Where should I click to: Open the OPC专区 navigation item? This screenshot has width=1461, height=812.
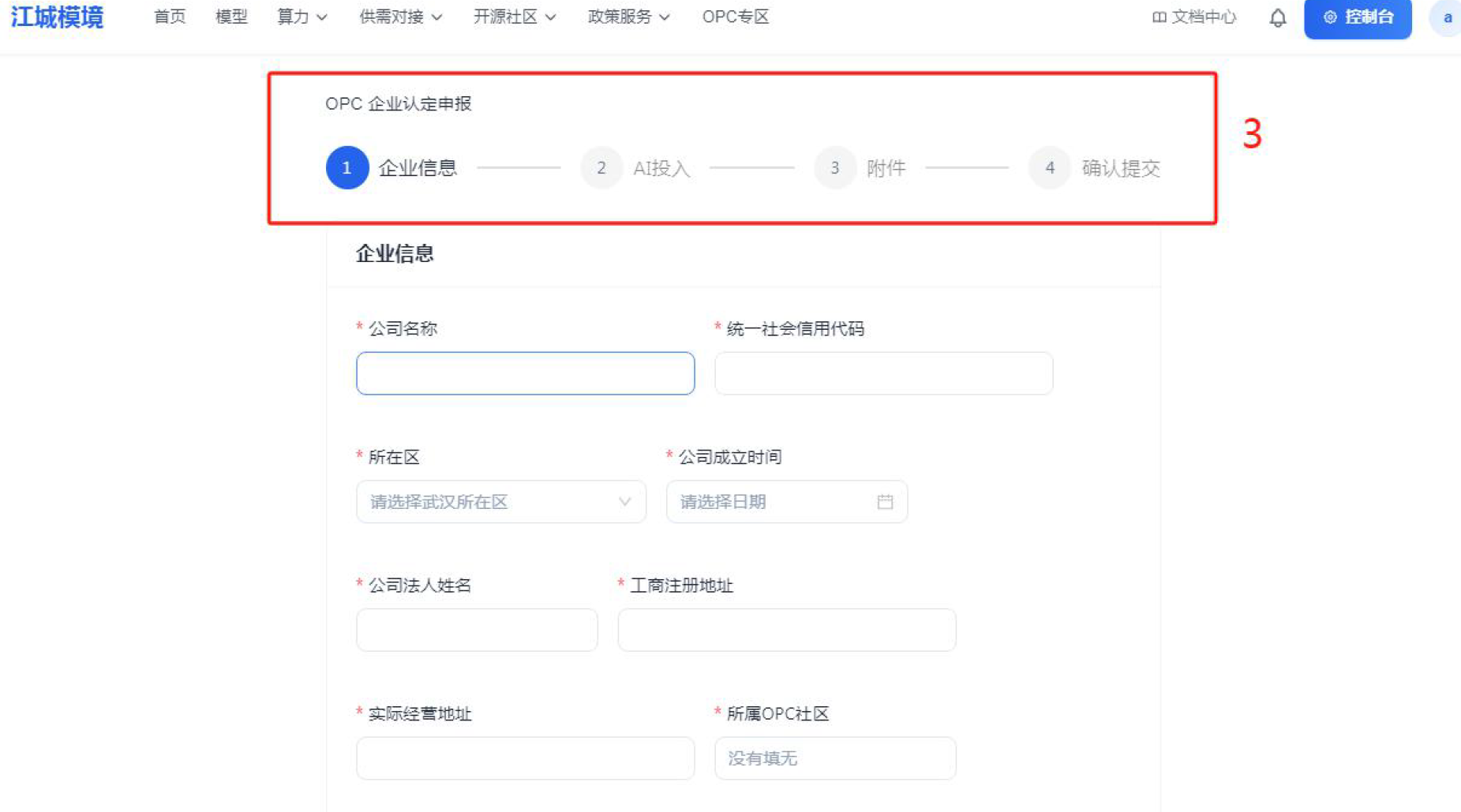pyautogui.click(x=736, y=17)
